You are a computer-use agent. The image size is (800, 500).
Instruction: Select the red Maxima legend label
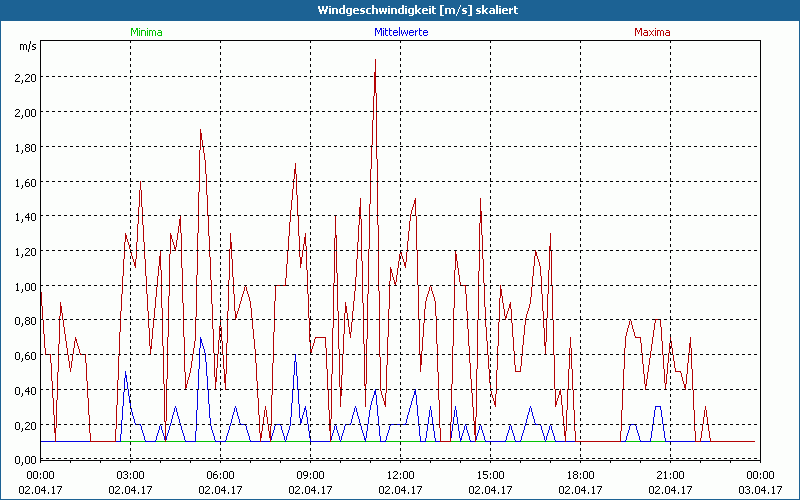coord(652,32)
